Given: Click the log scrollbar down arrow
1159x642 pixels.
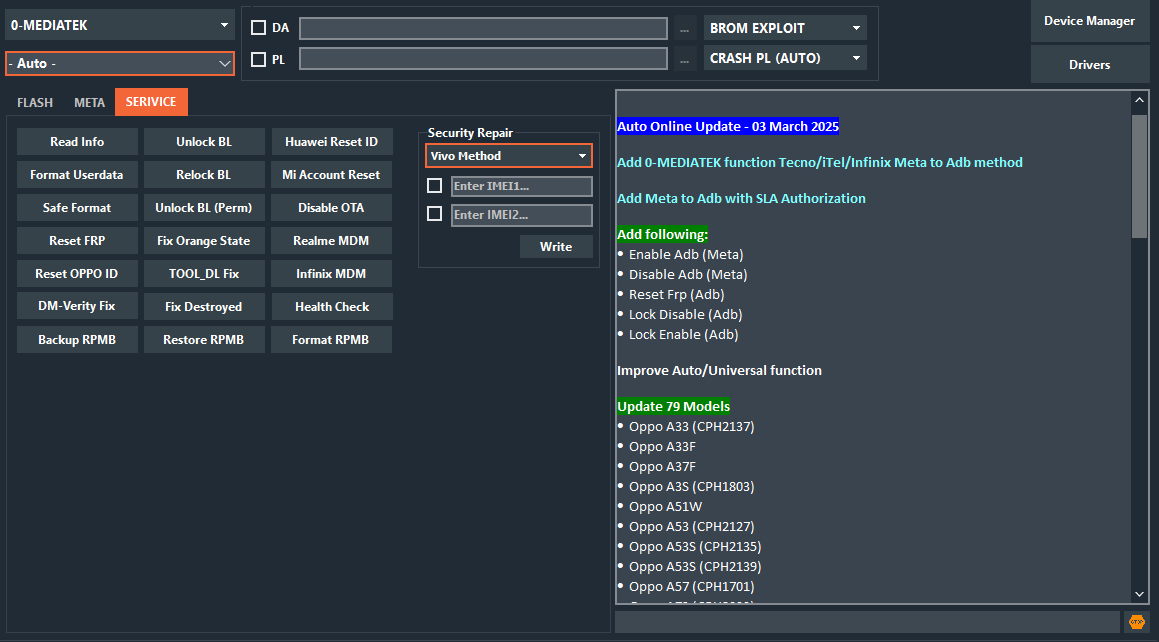Looking at the screenshot, I should [x=1139, y=594].
